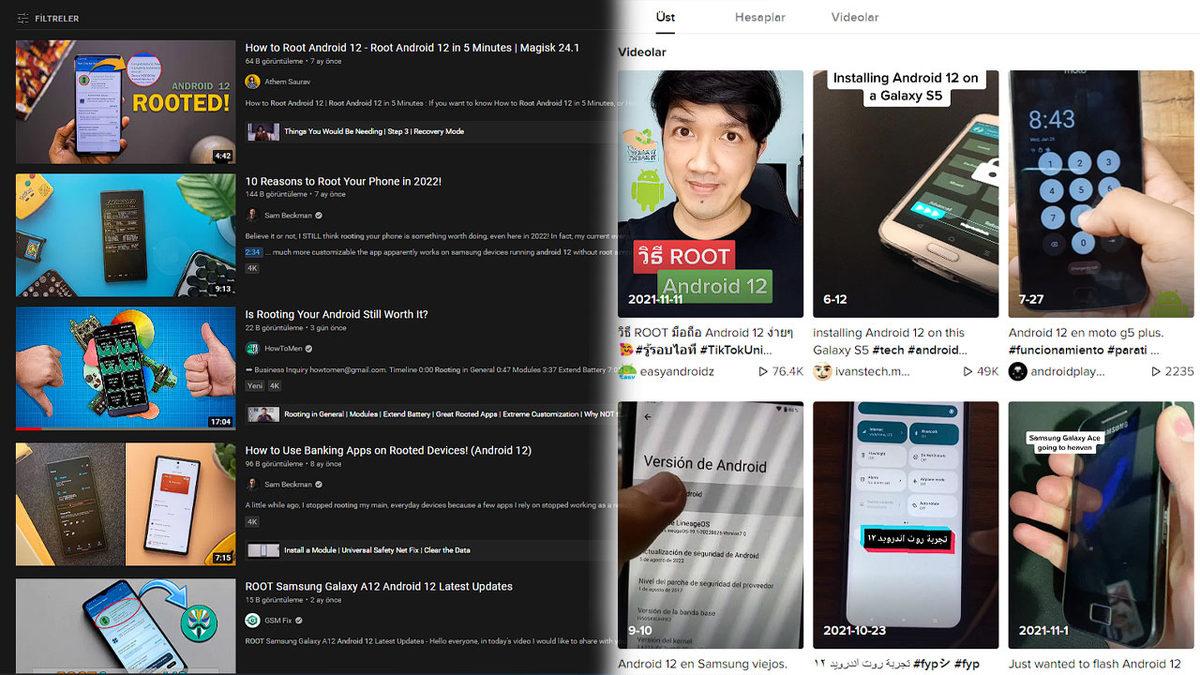Click HowToMen channel avatar icon
The width and height of the screenshot is (1200, 675).
point(253,348)
